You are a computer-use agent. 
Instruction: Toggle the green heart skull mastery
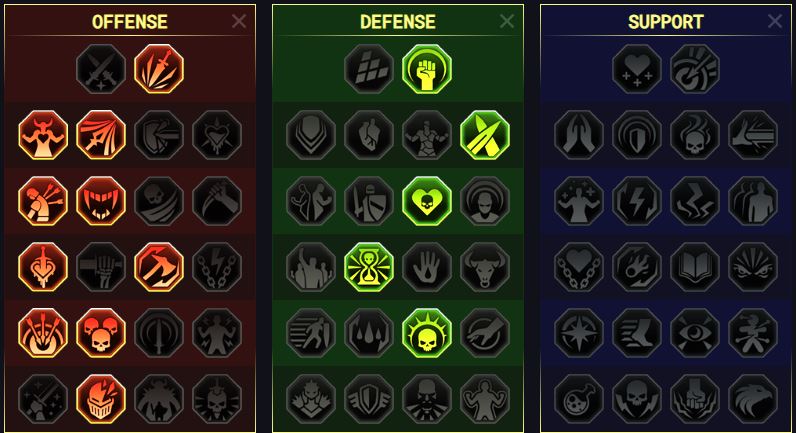pos(427,201)
